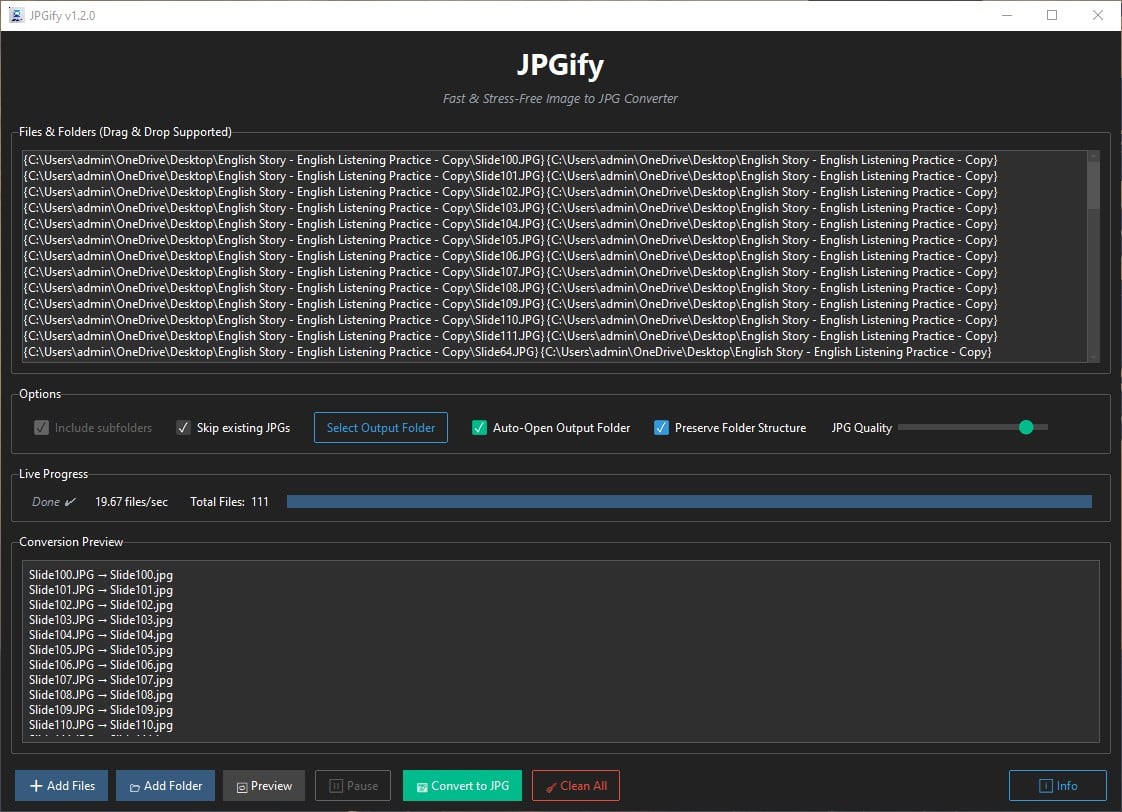Click the Live Progress bar

click(x=690, y=501)
